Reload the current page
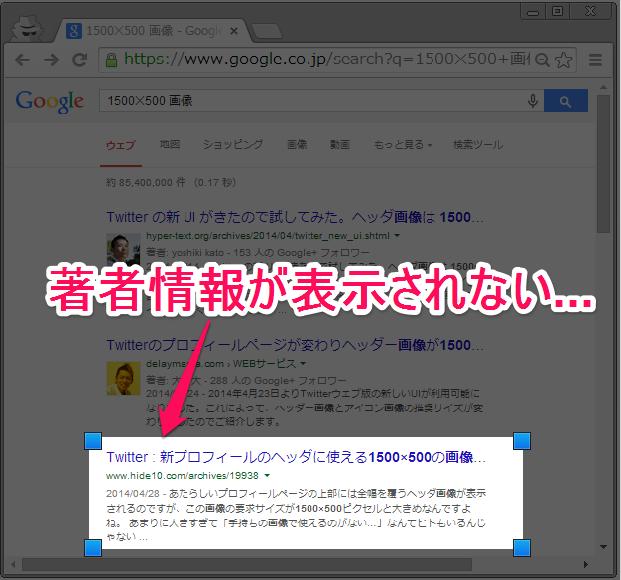621x580 pixels. click(x=79, y=60)
